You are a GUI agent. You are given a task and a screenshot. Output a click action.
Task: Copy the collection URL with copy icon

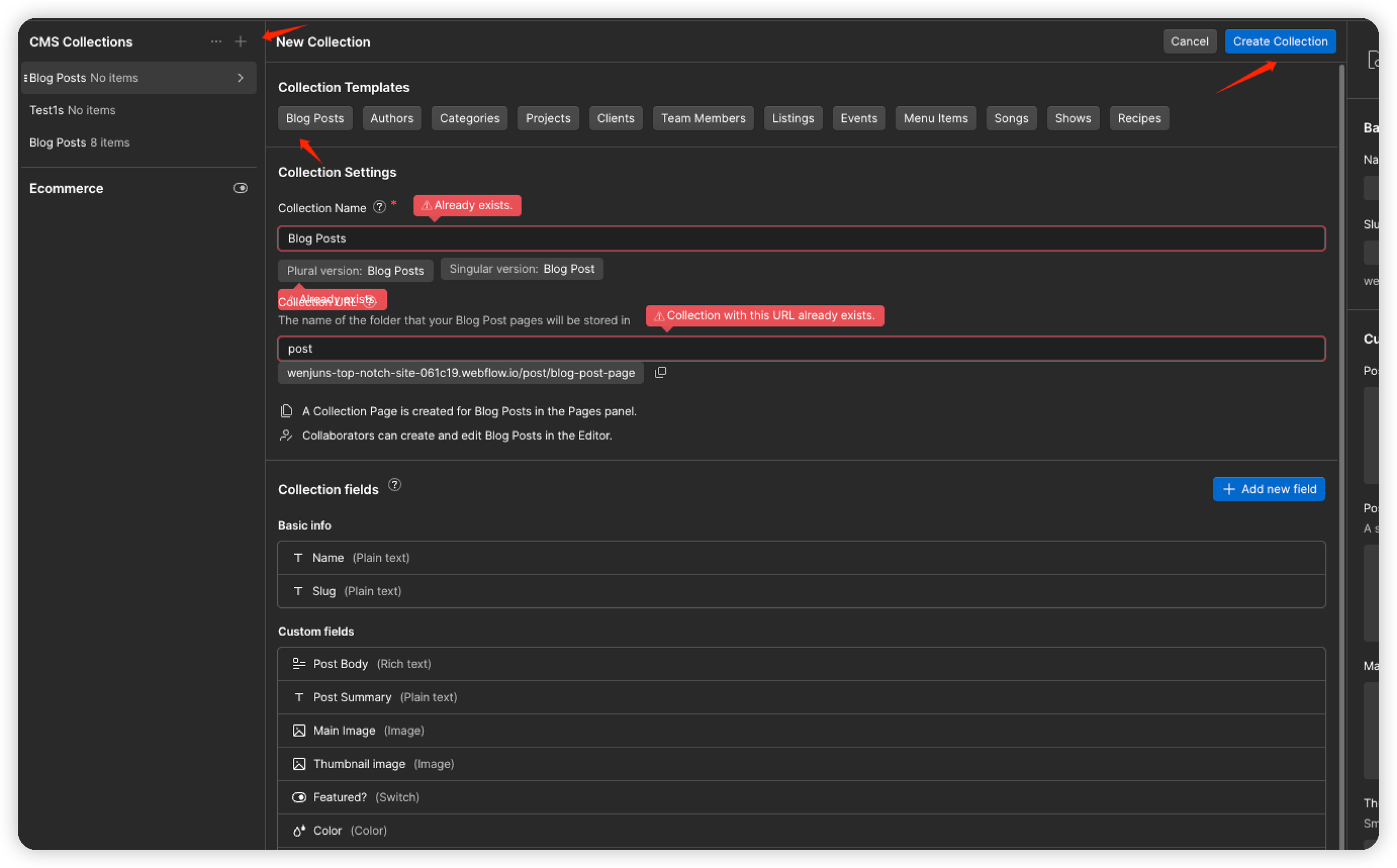pyautogui.click(x=661, y=372)
